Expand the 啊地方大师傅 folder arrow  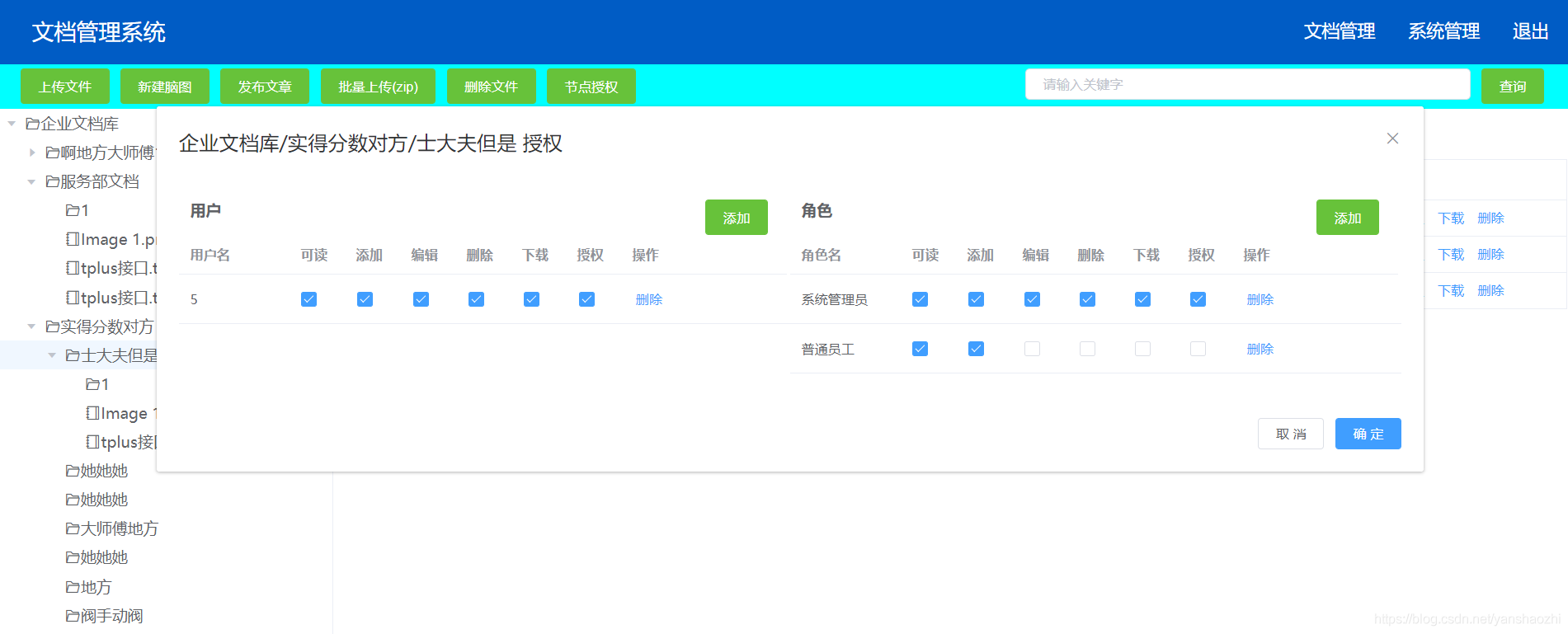(31, 153)
